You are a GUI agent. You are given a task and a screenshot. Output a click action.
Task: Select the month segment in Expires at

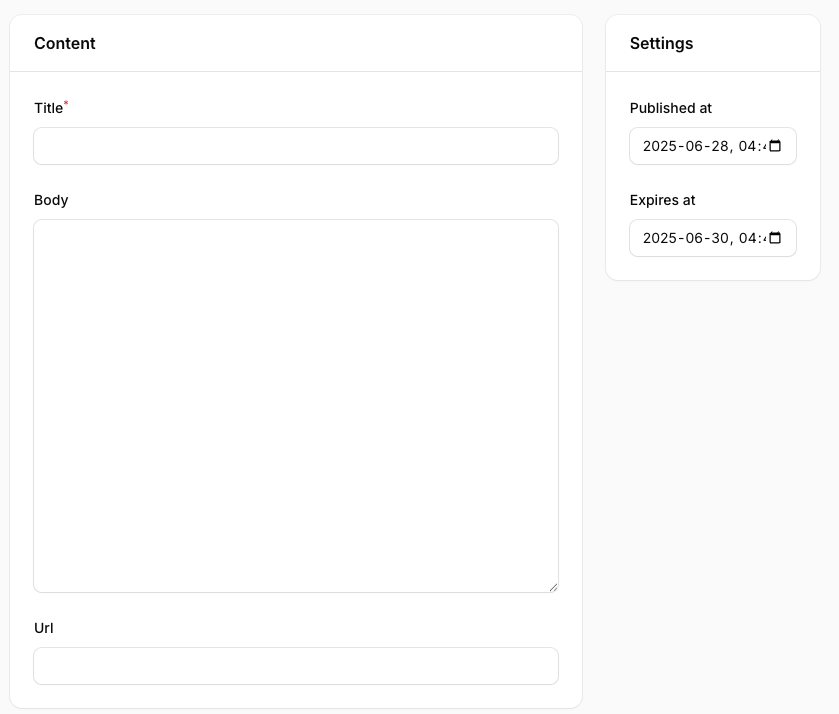(692, 238)
